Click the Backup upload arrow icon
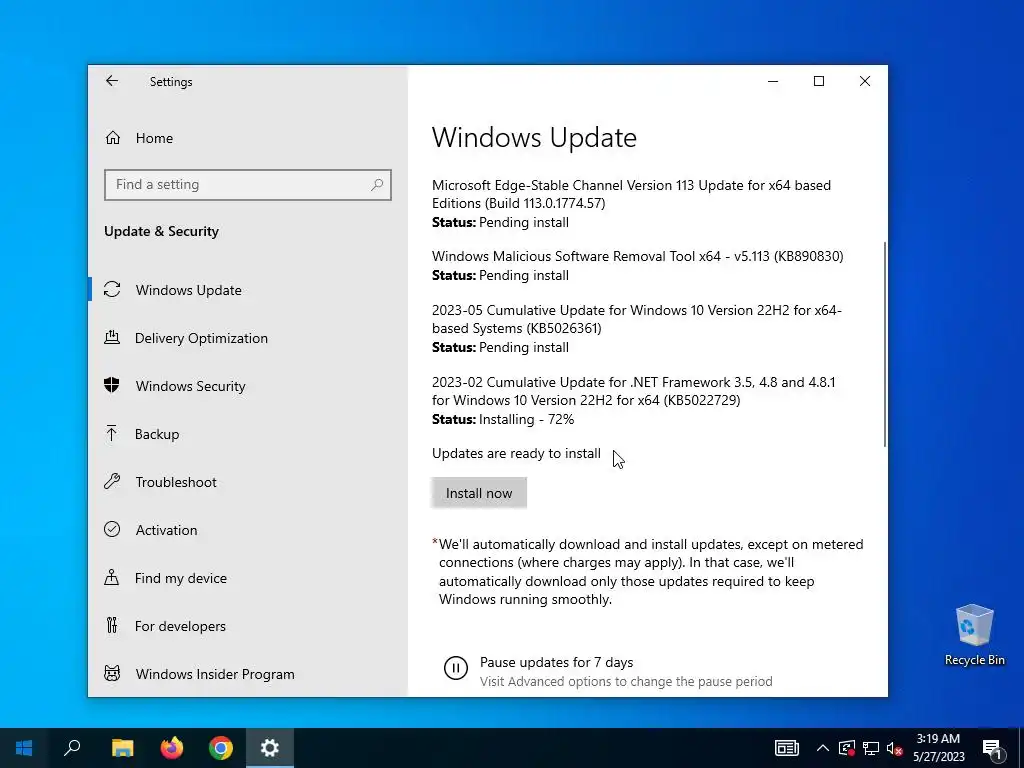Screen dimensions: 1024x768 (112, 434)
